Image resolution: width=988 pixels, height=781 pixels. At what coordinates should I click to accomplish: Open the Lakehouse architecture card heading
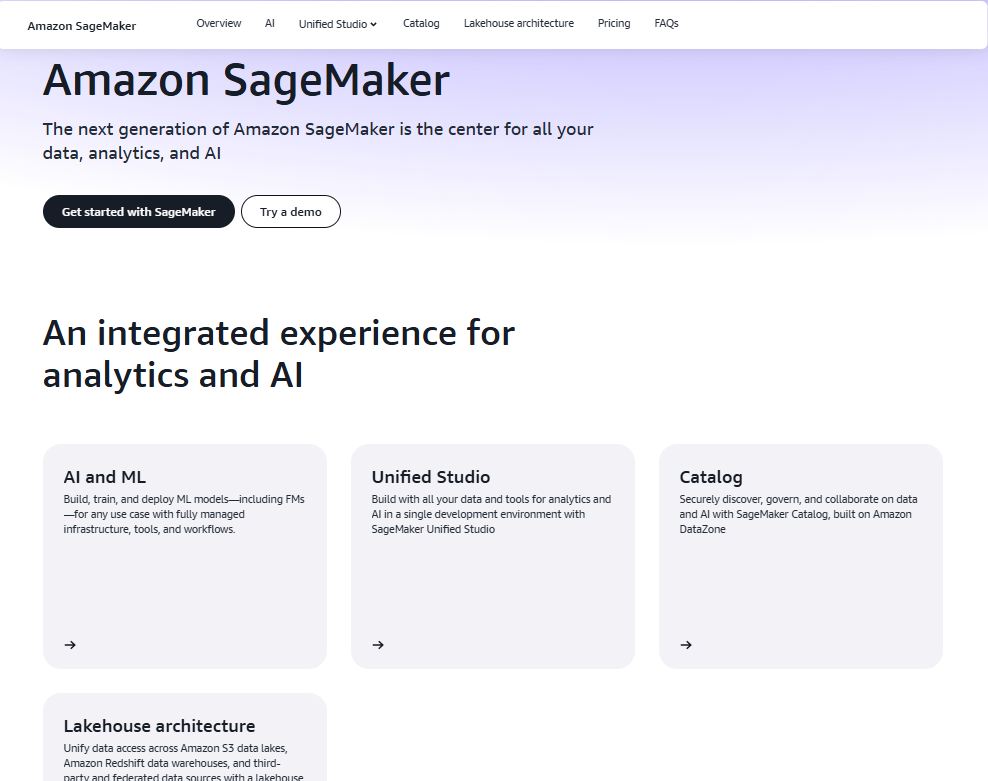click(159, 726)
